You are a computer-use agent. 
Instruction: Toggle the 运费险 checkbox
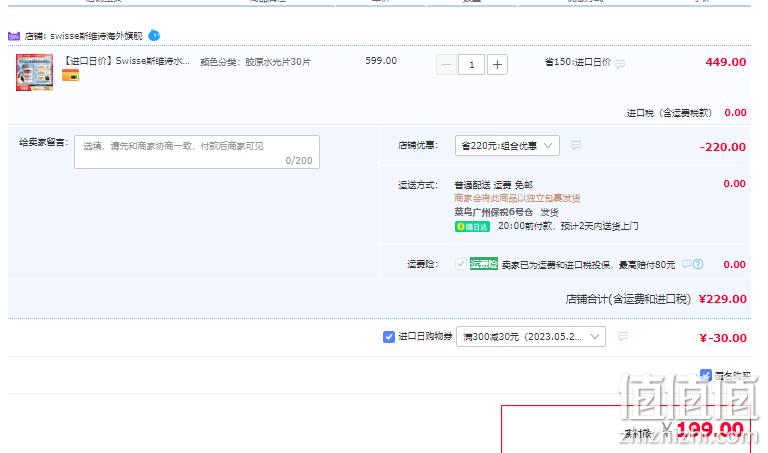click(460, 264)
